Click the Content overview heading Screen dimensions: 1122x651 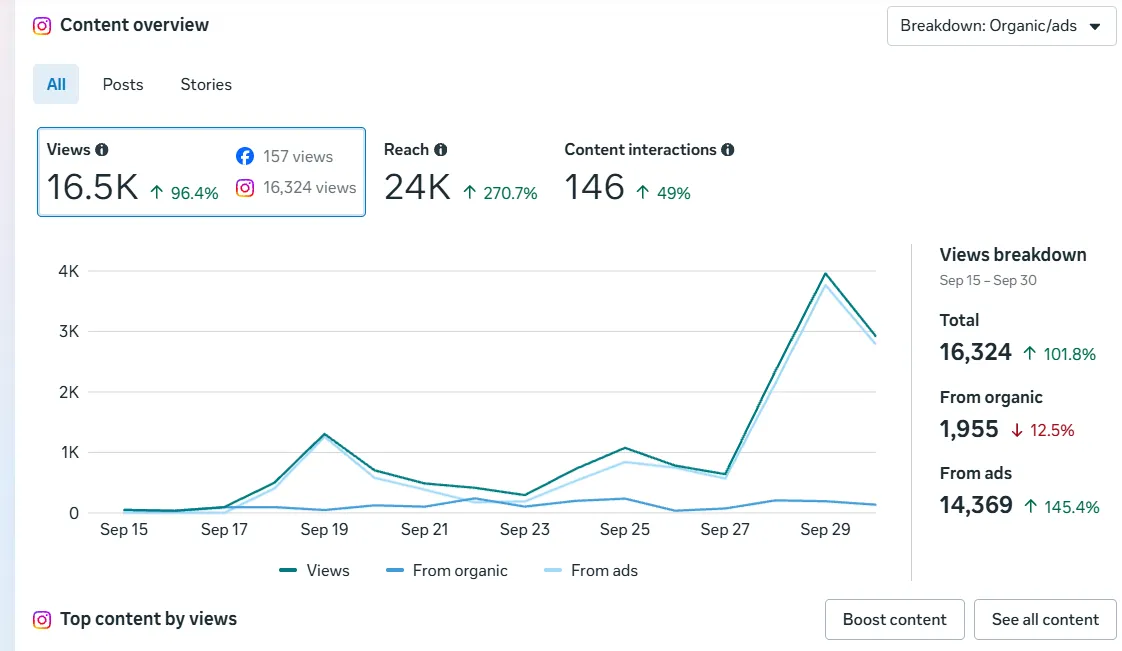(135, 25)
